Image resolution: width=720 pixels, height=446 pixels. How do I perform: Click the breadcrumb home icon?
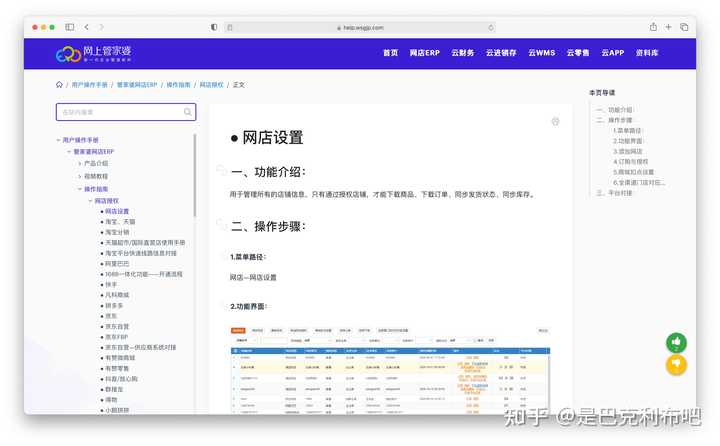[59, 85]
